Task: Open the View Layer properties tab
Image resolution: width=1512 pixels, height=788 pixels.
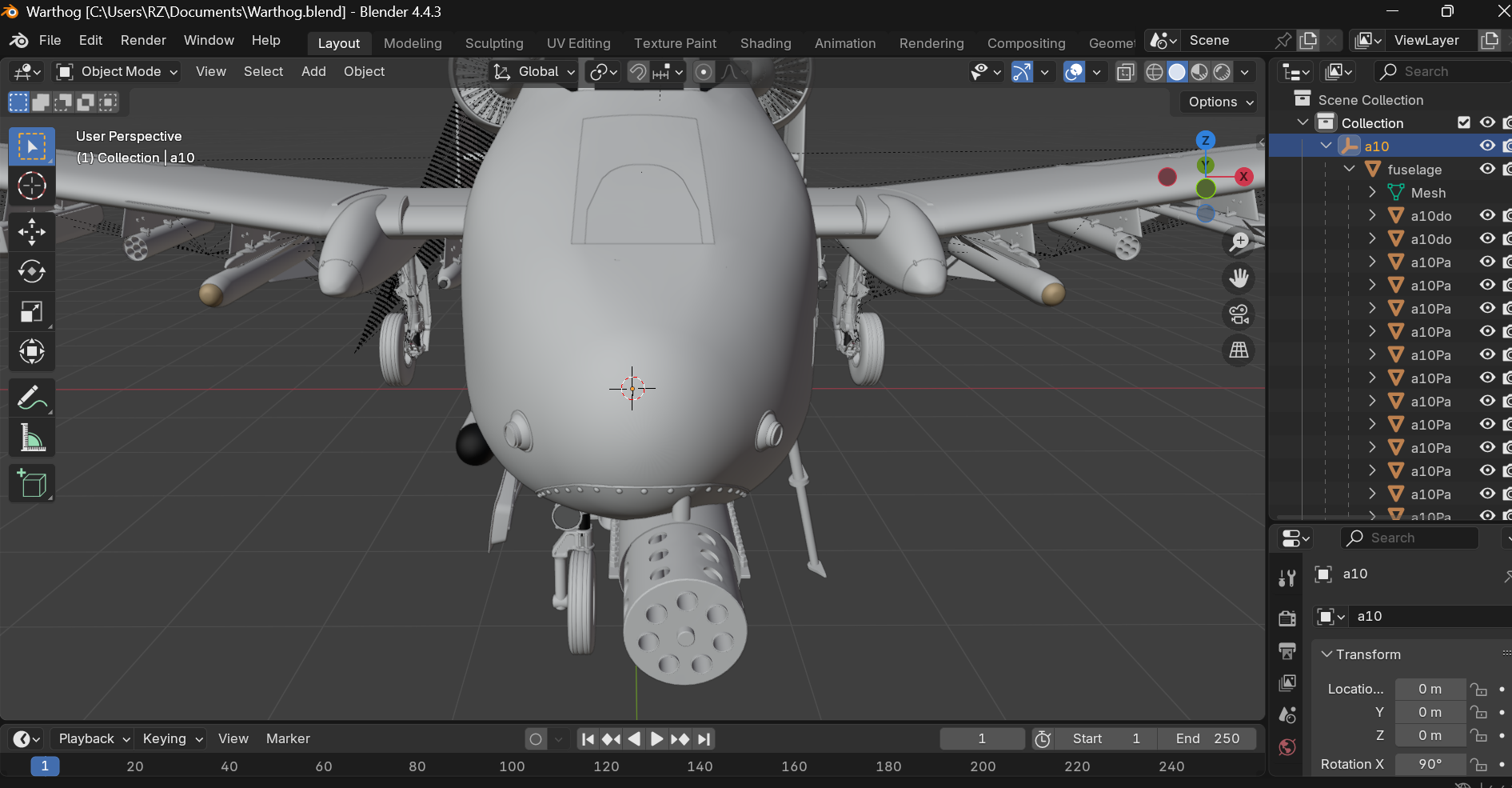Action: tap(1287, 682)
